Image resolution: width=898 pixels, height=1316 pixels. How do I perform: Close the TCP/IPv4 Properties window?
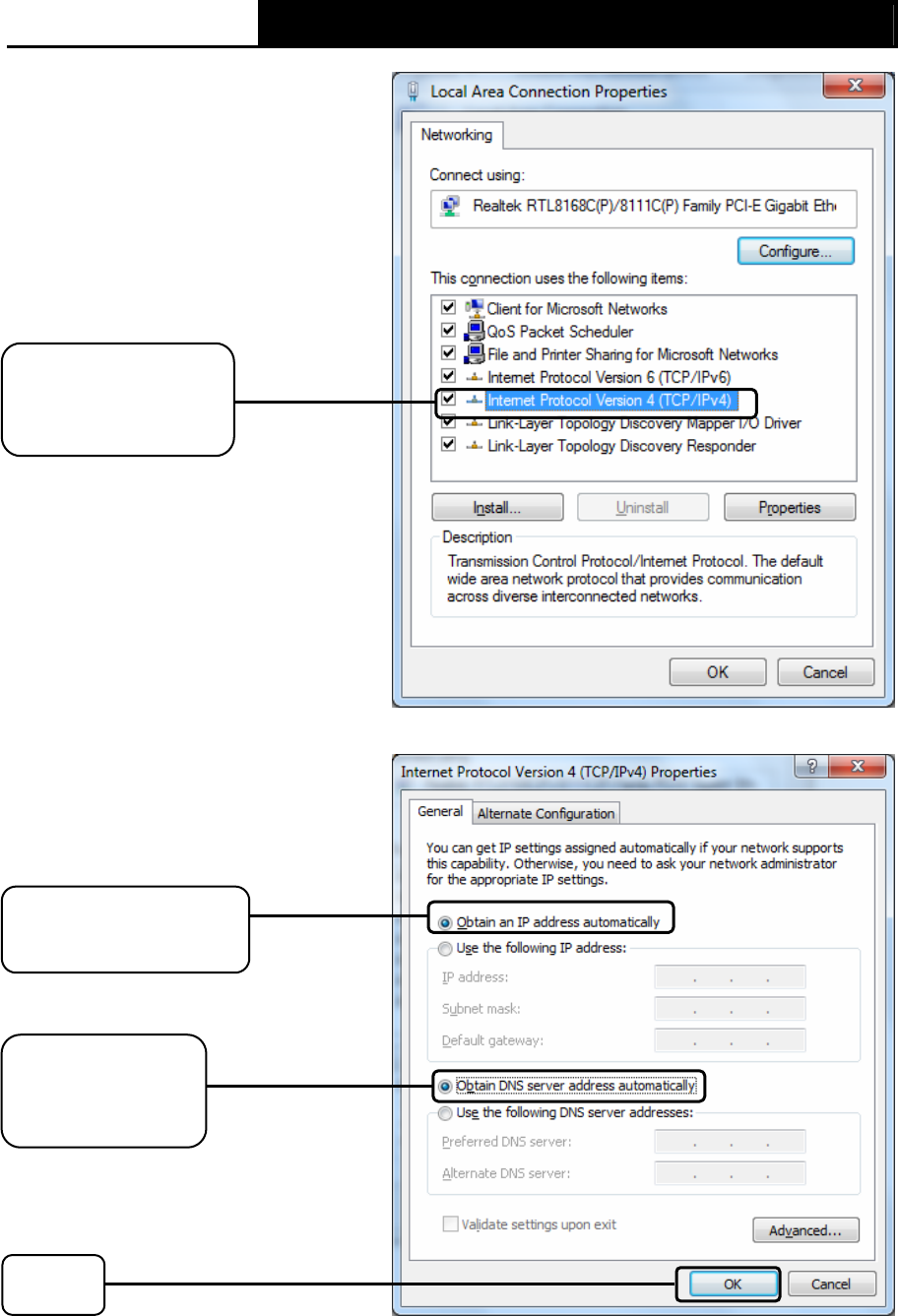[x=858, y=767]
